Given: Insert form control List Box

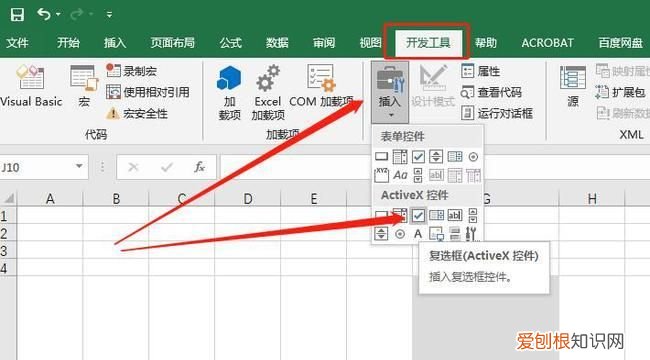Looking at the screenshot, I should (x=455, y=157).
